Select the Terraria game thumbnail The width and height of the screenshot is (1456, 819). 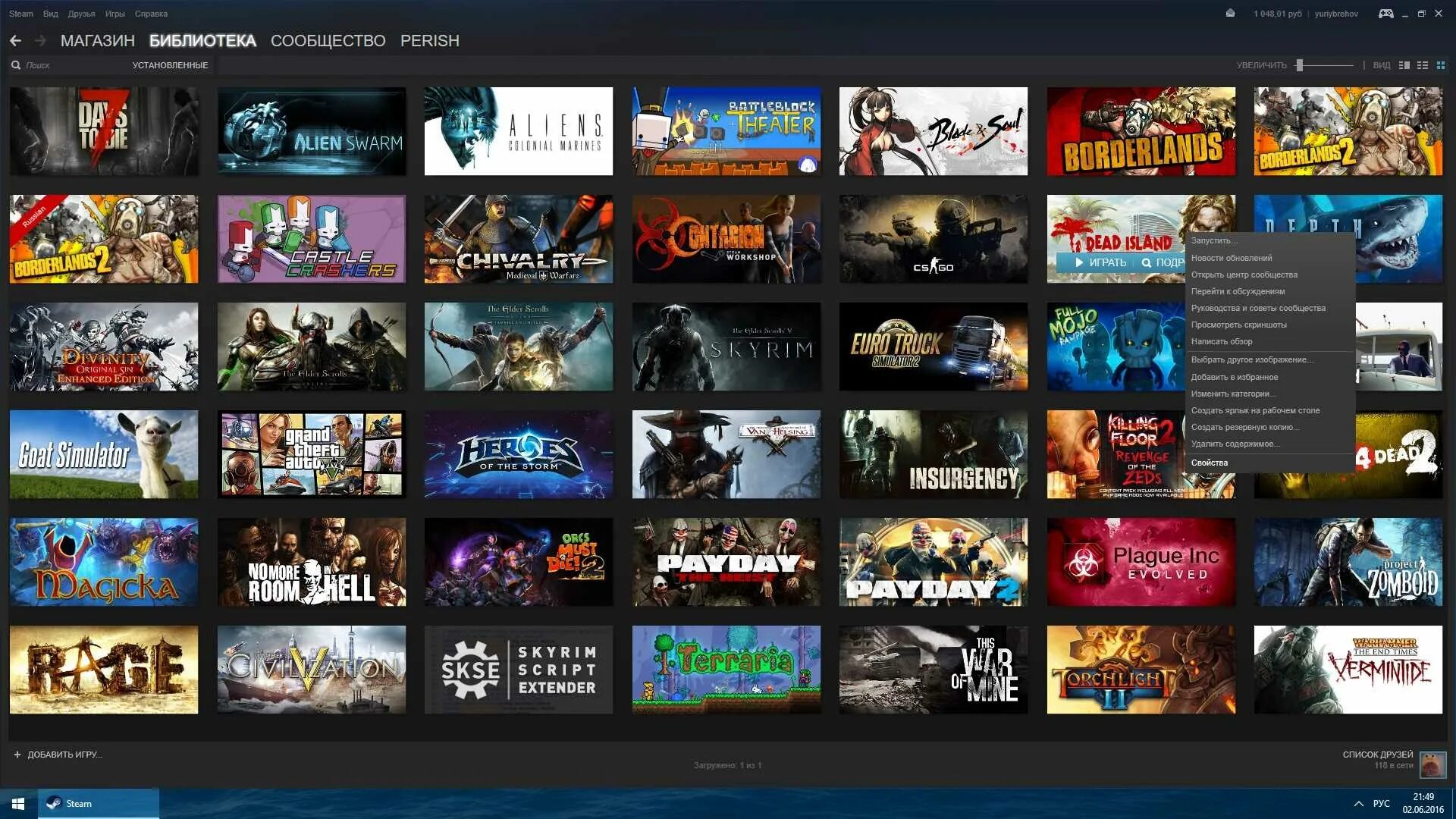point(726,670)
